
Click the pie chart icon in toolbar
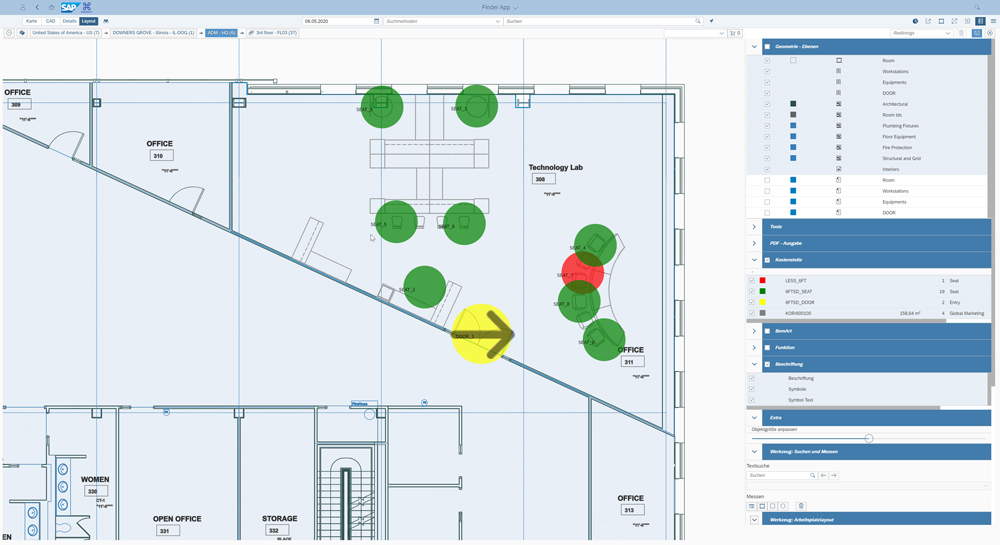click(x=915, y=21)
